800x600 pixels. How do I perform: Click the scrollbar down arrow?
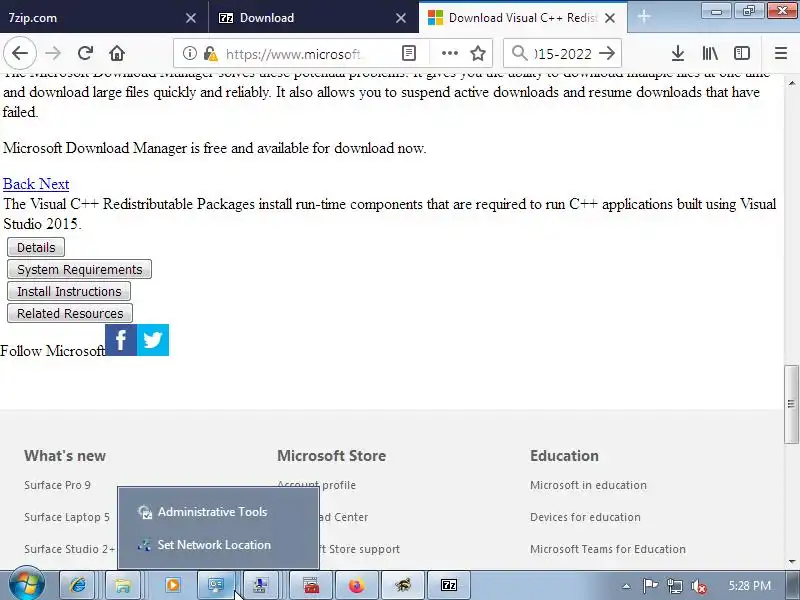coord(791,561)
